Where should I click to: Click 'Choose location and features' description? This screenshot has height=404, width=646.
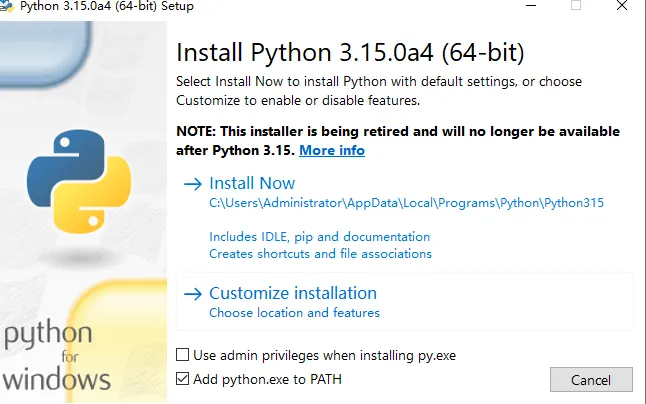tap(294, 313)
